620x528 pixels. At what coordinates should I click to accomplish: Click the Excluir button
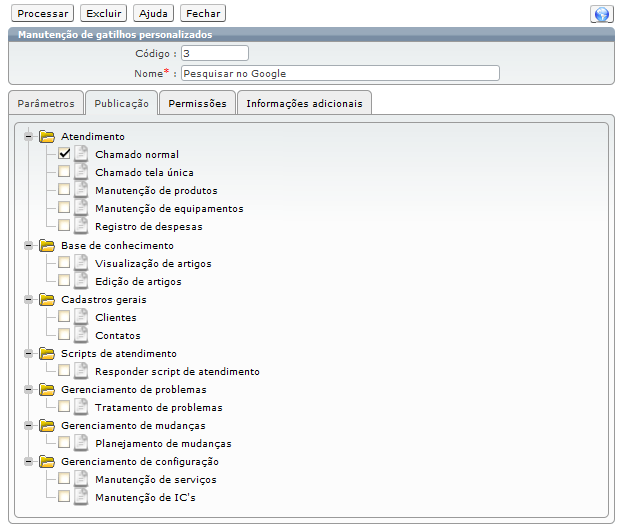pos(103,14)
